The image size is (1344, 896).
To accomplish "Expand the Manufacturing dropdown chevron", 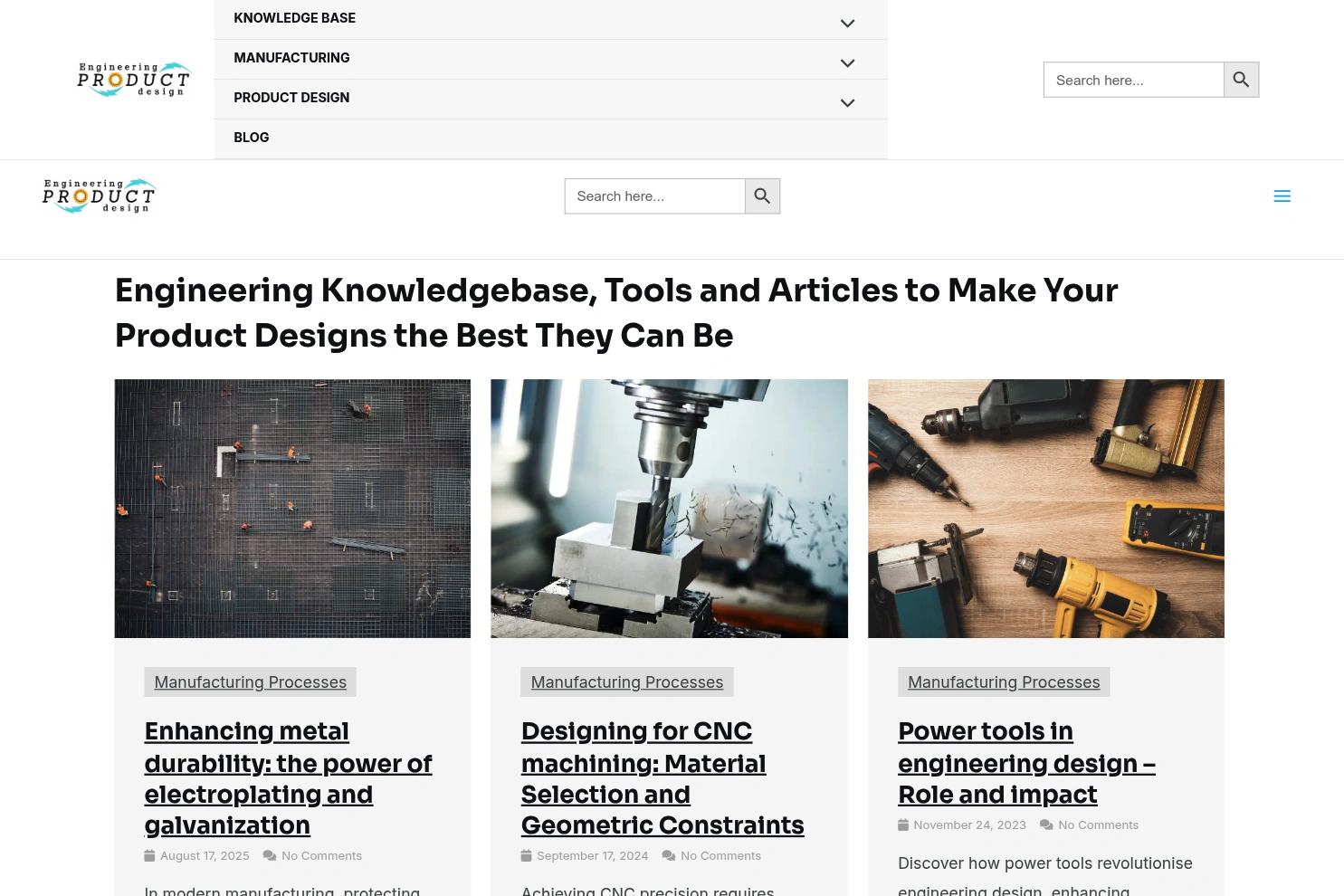I will (x=847, y=62).
